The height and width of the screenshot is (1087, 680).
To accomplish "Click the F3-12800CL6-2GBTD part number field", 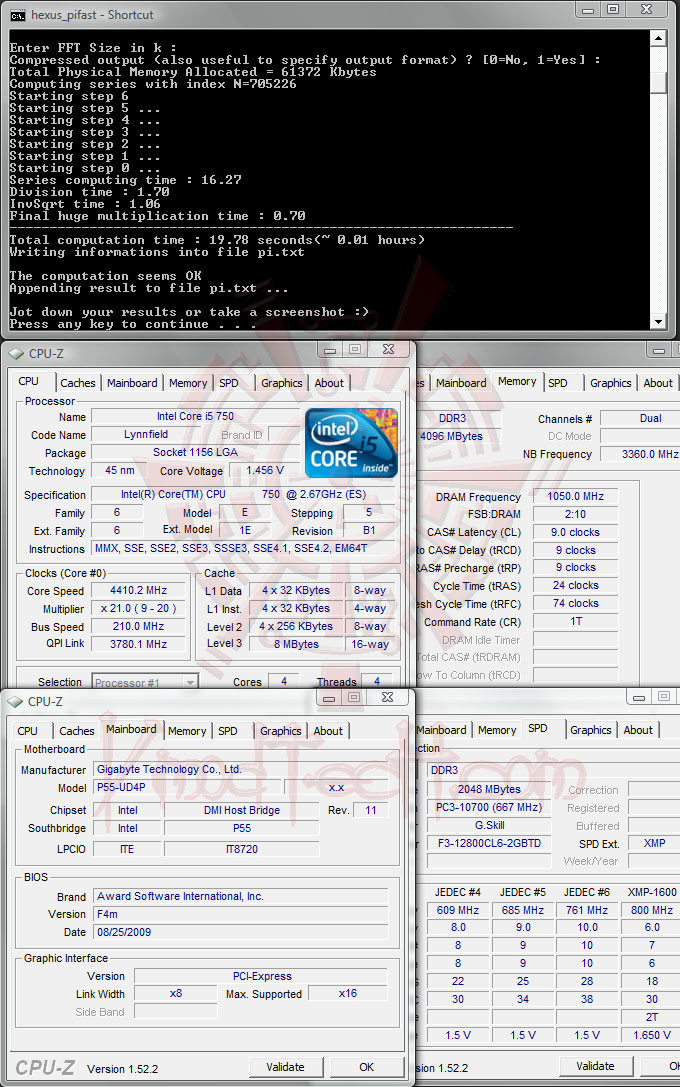I will pos(489,843).
